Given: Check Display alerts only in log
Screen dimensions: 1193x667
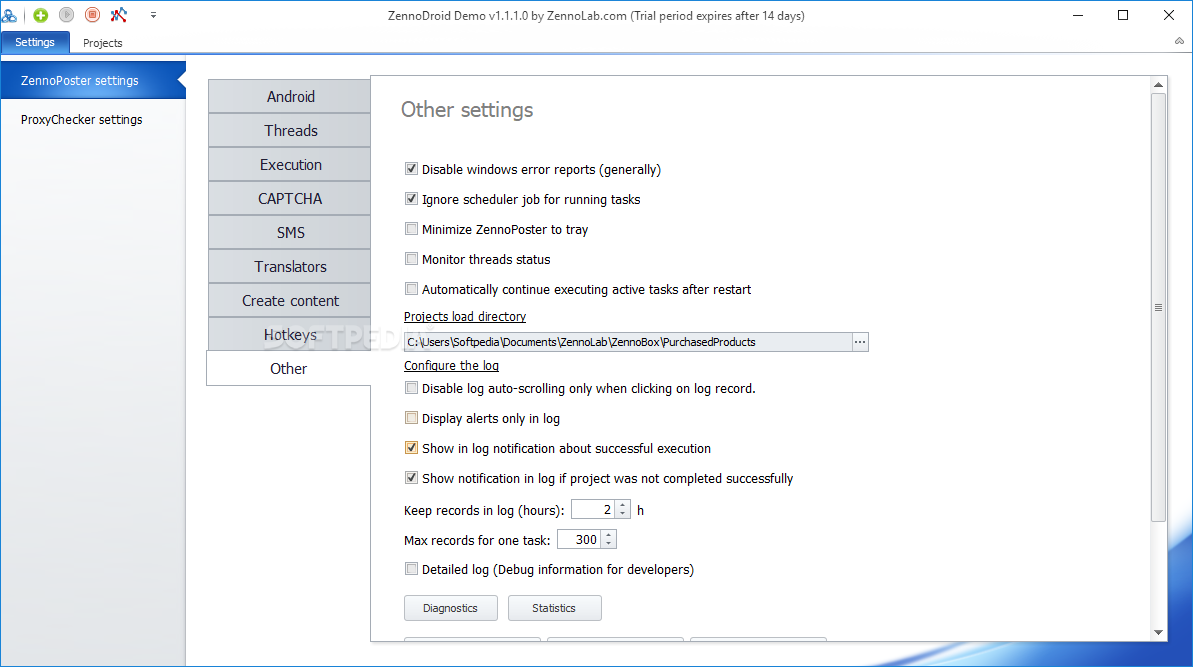Looking at the screenshot, I should tap(412, 418).
